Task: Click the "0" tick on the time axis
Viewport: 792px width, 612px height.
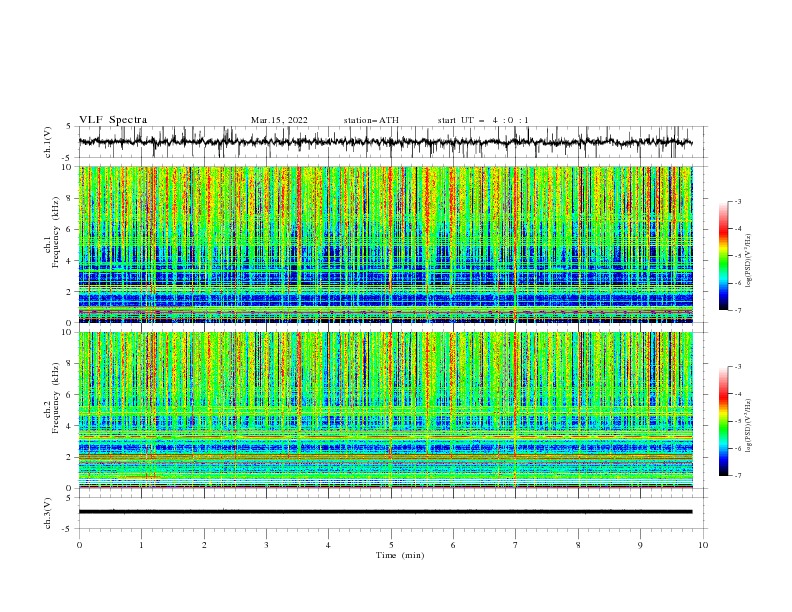Action: (79, 545)
